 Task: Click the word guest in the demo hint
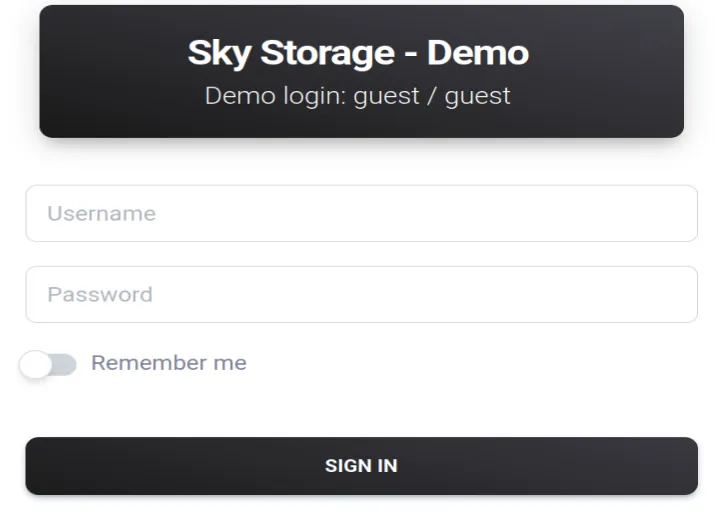(x=386, y=96)
